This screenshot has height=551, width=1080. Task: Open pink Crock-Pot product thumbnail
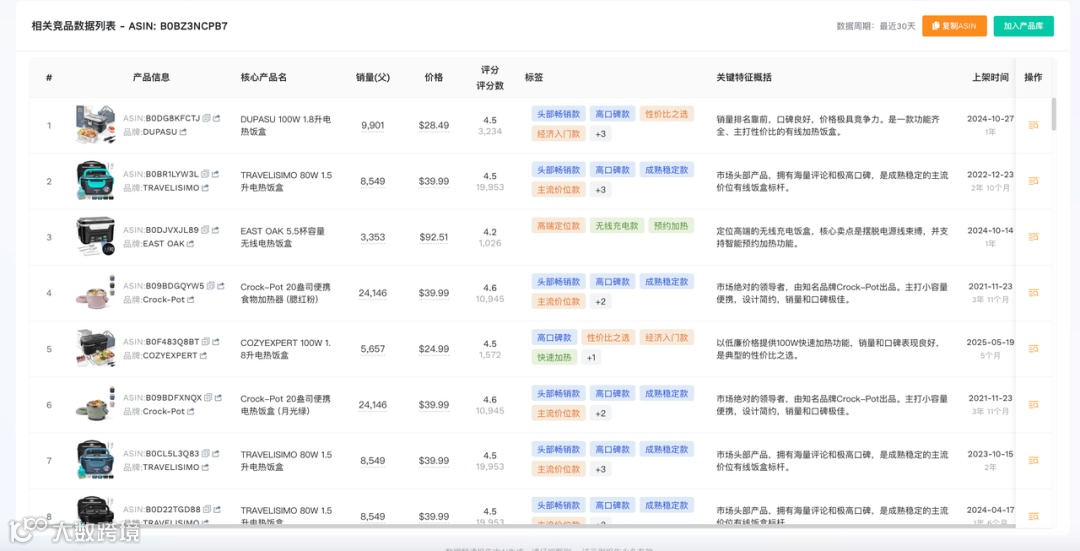point(95,293)
